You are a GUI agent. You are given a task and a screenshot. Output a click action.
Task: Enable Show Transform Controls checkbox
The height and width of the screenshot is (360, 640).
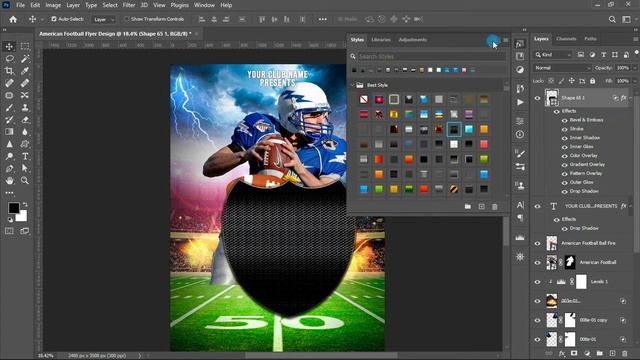click(127, 19)
